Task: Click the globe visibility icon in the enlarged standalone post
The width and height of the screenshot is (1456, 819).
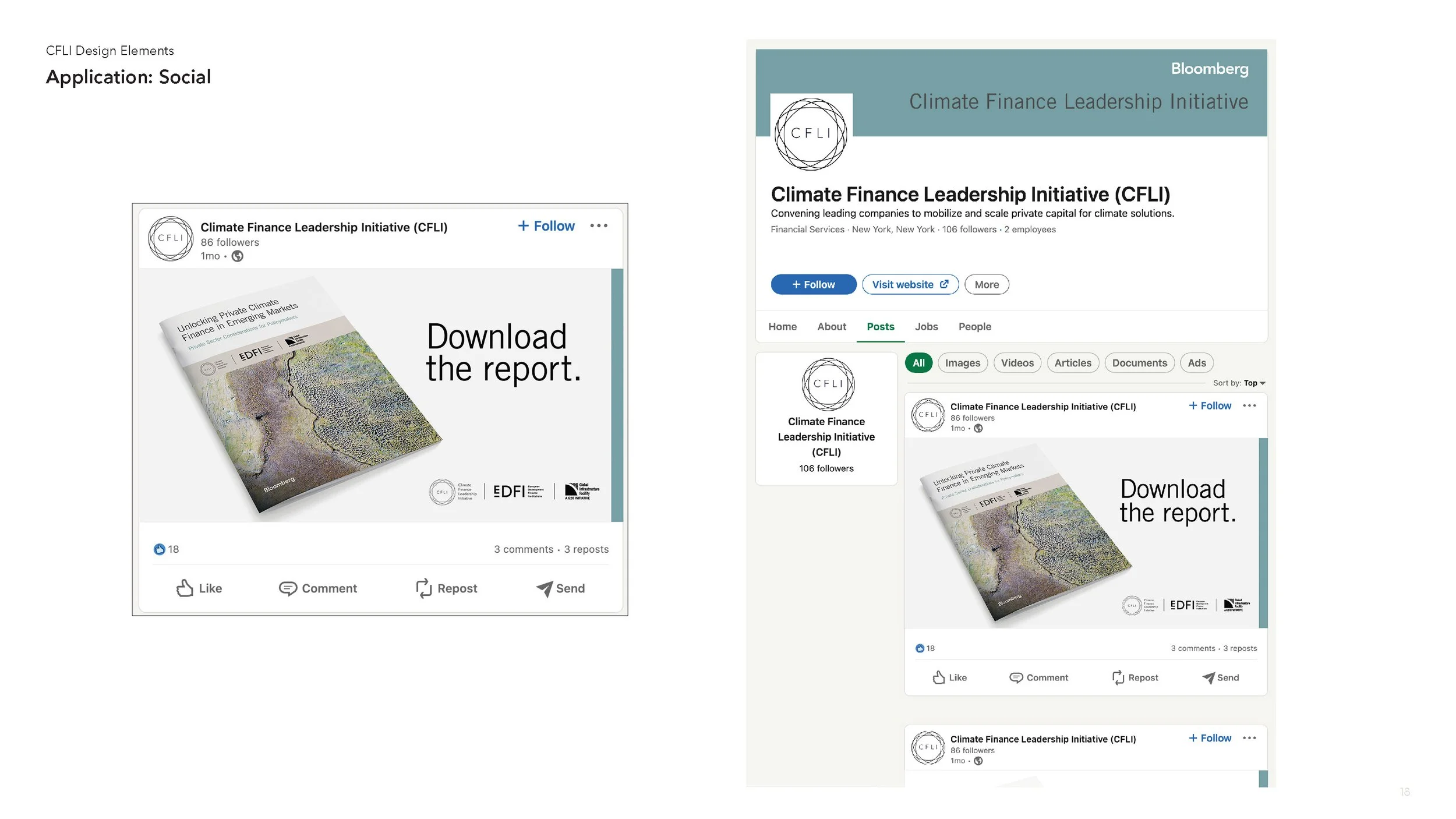Action: pos(237,256)
